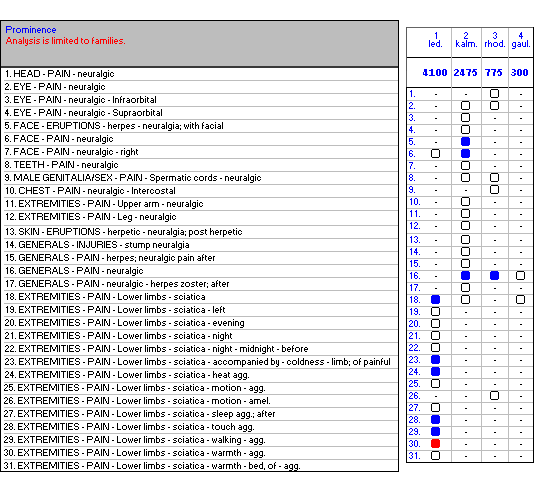
Task: Select blue square for led. row 18
Action: [435, 299]
